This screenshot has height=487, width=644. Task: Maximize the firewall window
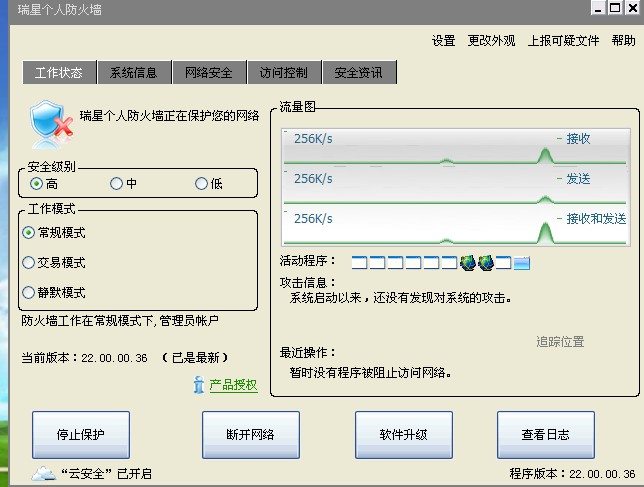tap(615, 8)
